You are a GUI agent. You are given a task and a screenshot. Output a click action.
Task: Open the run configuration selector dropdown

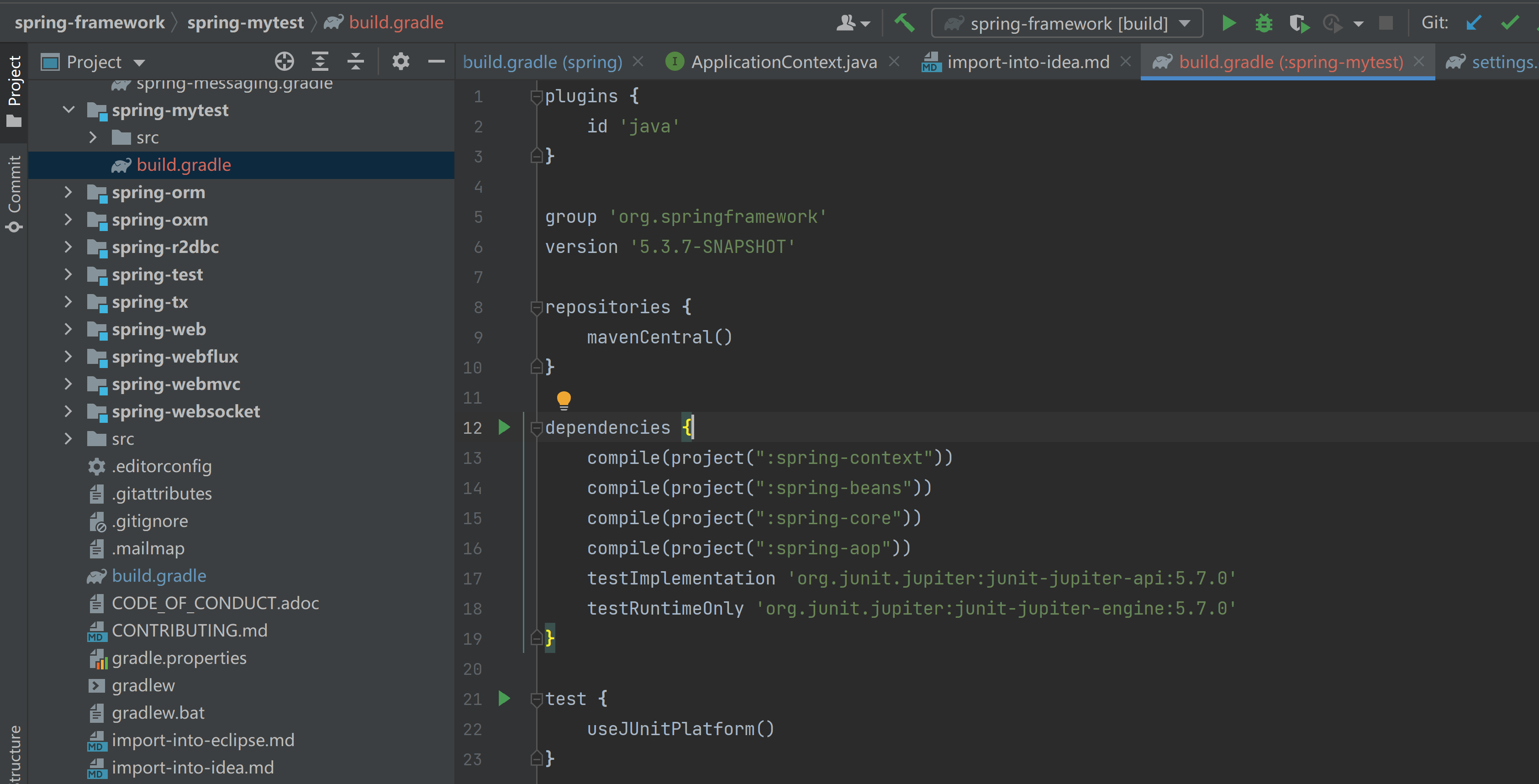point(1067,23)
